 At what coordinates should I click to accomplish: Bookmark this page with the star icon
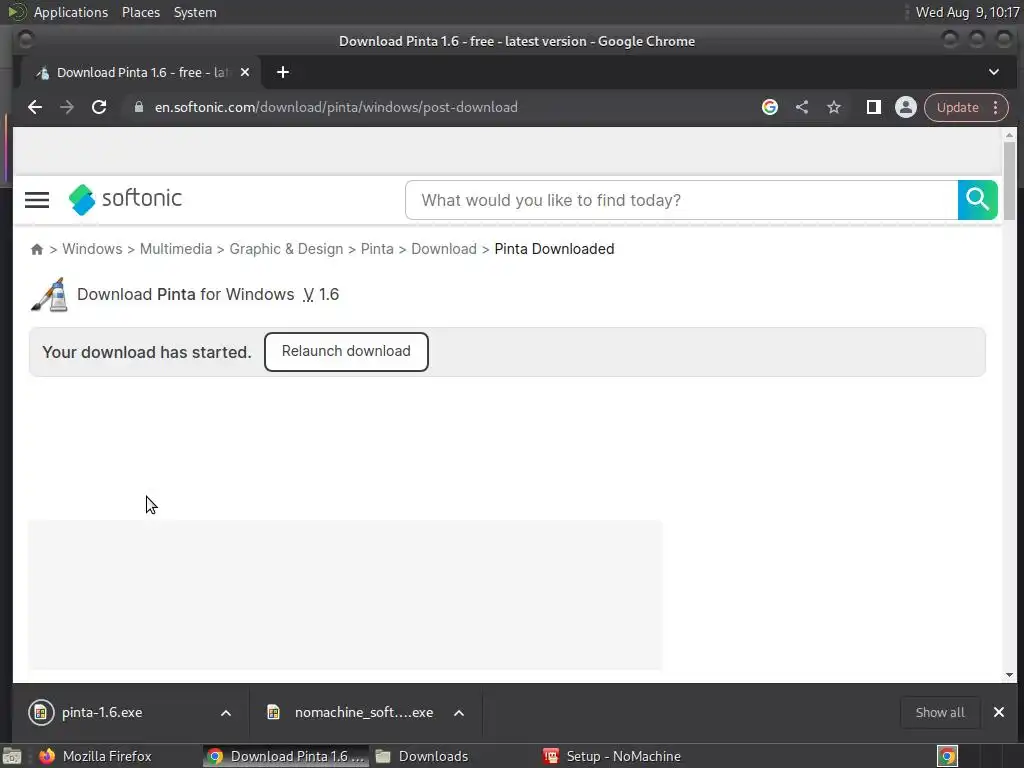(x=834, y=107)
